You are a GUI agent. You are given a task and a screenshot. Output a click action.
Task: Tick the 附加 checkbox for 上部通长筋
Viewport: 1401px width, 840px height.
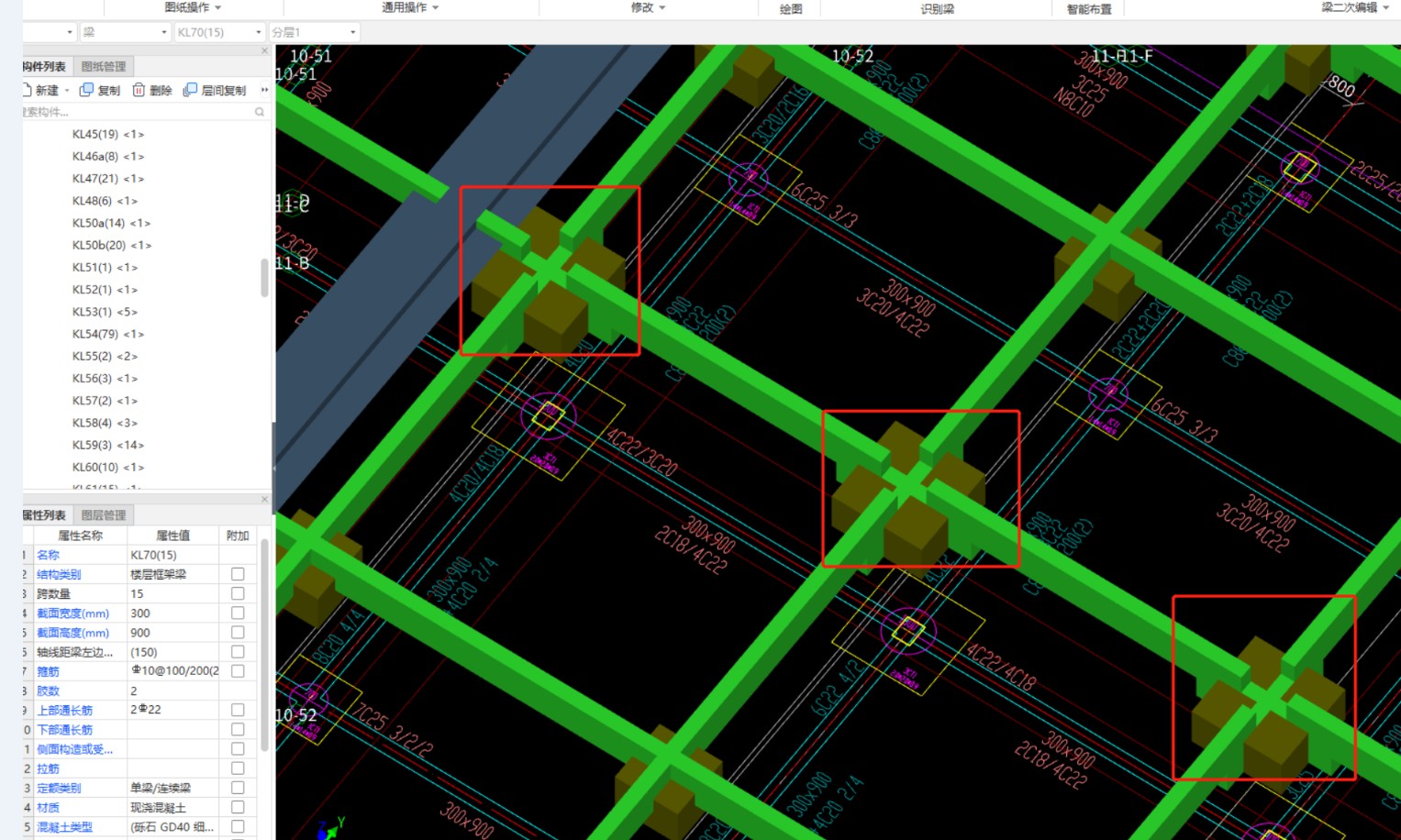tap(238, 710)
